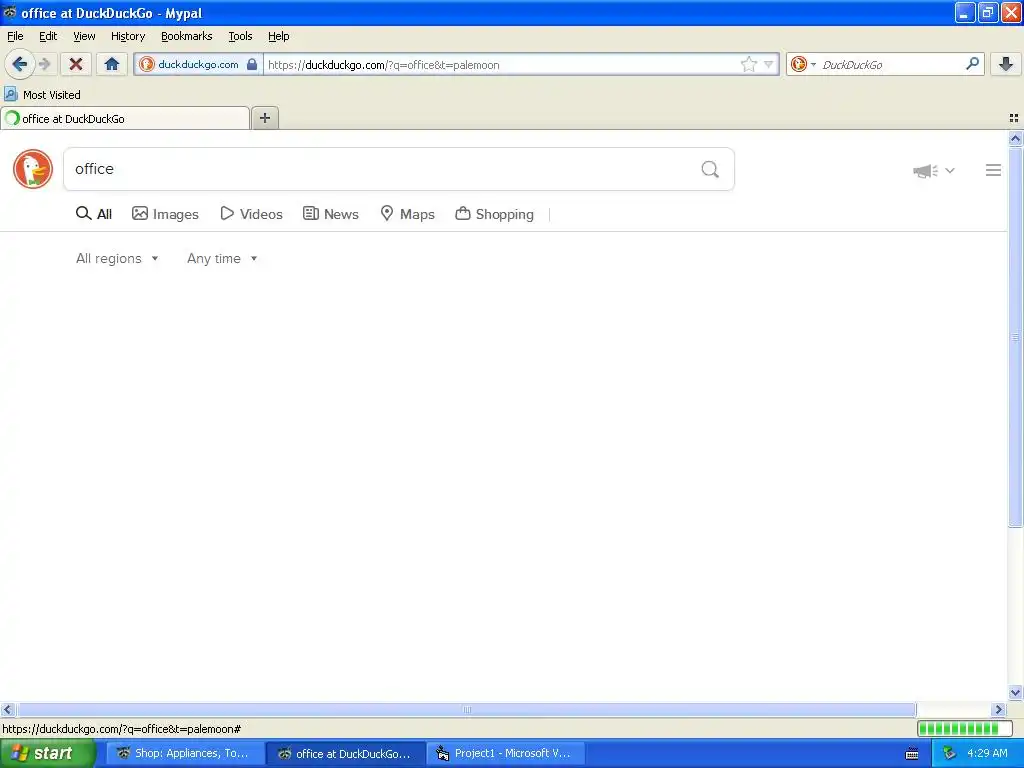The image size is (1024, 768).
Task: Click the vertical scrollbar up arrow
Action: 1015,138
